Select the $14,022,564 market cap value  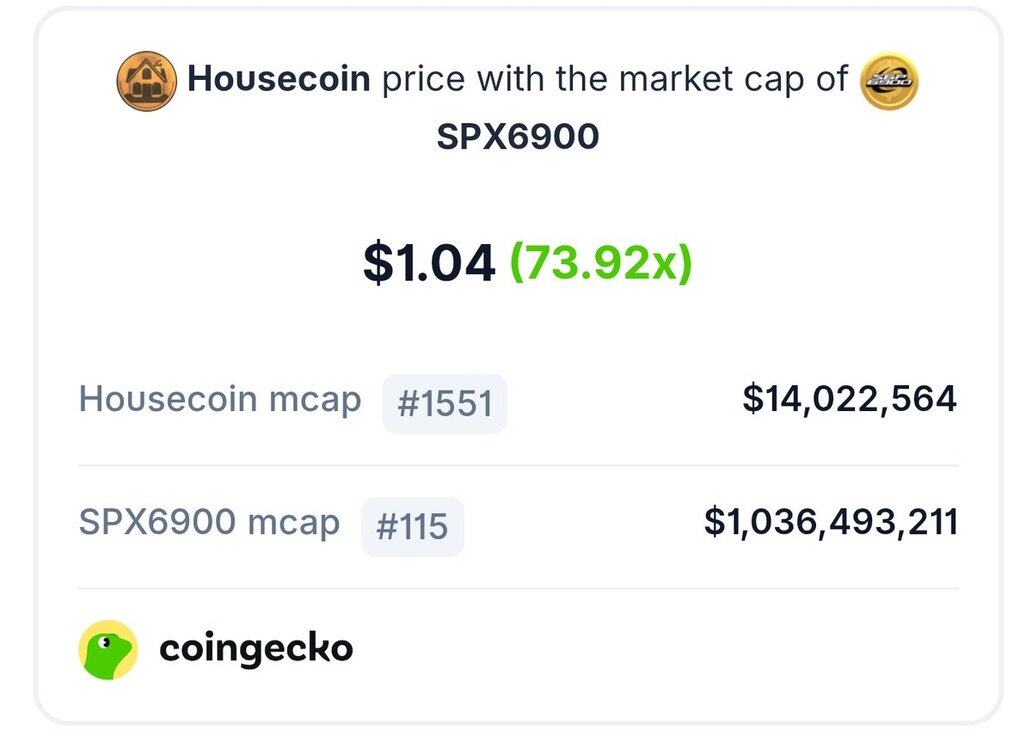(x=850, y=399)
